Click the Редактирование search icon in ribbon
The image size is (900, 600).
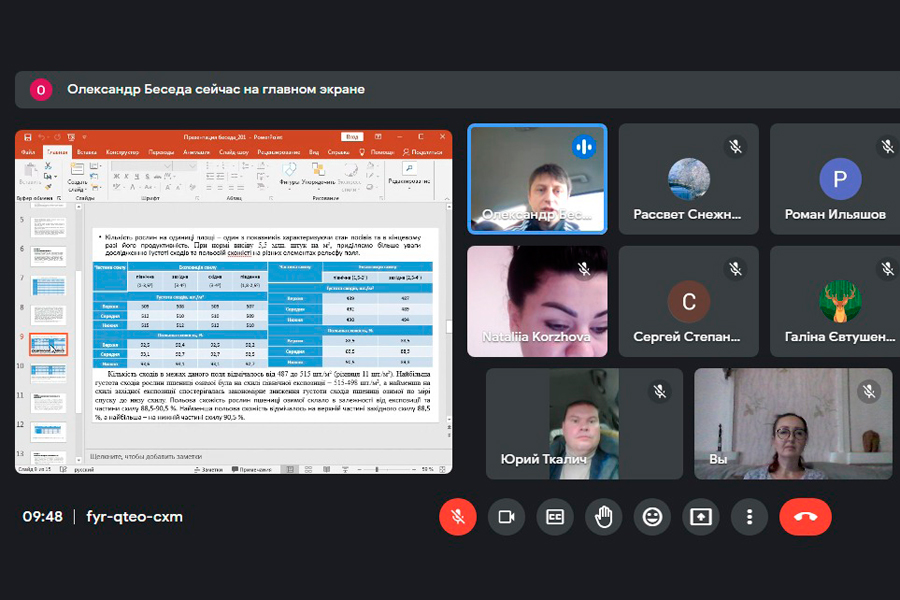409,168
